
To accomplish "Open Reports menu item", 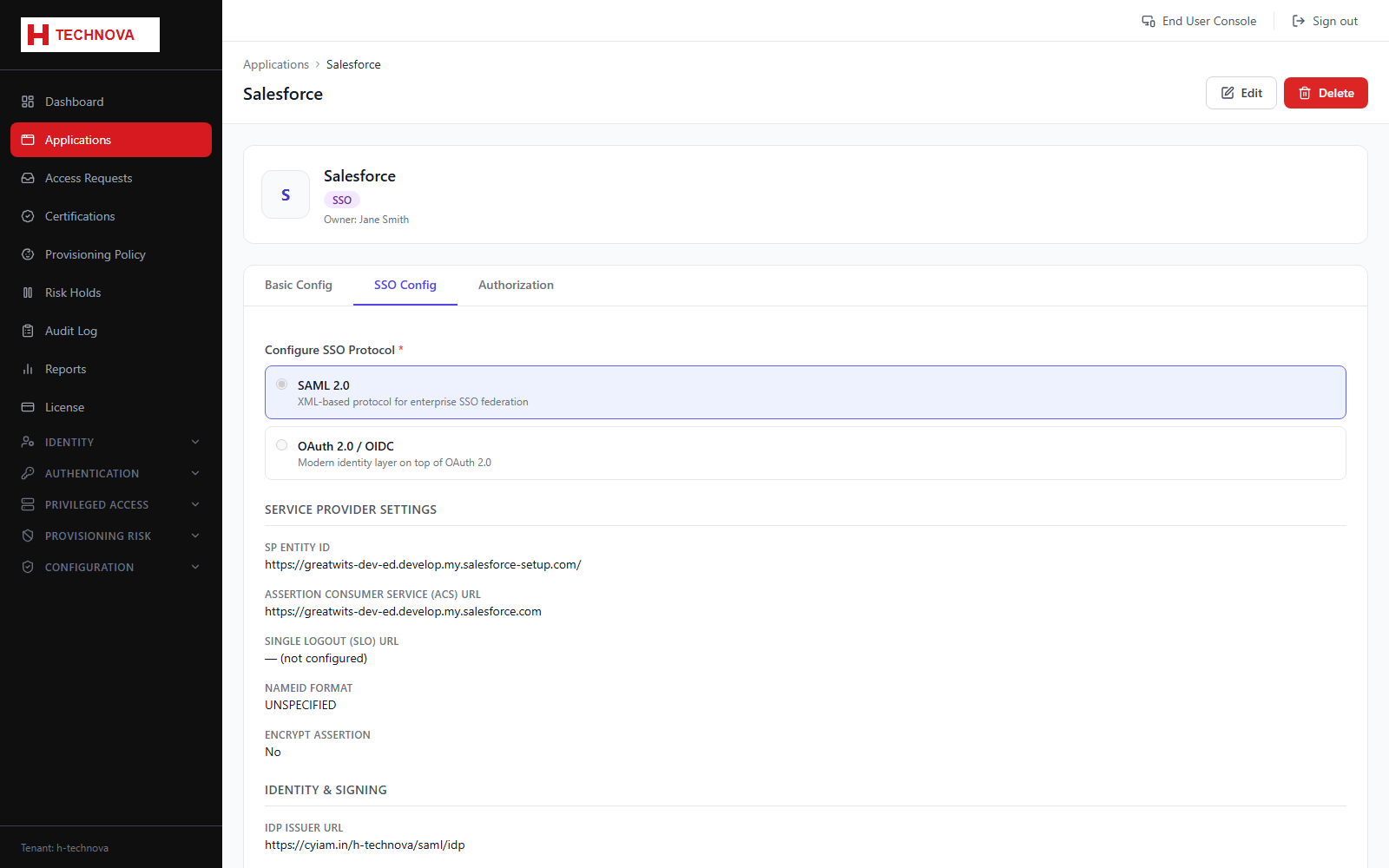I will tap(111, 369).
